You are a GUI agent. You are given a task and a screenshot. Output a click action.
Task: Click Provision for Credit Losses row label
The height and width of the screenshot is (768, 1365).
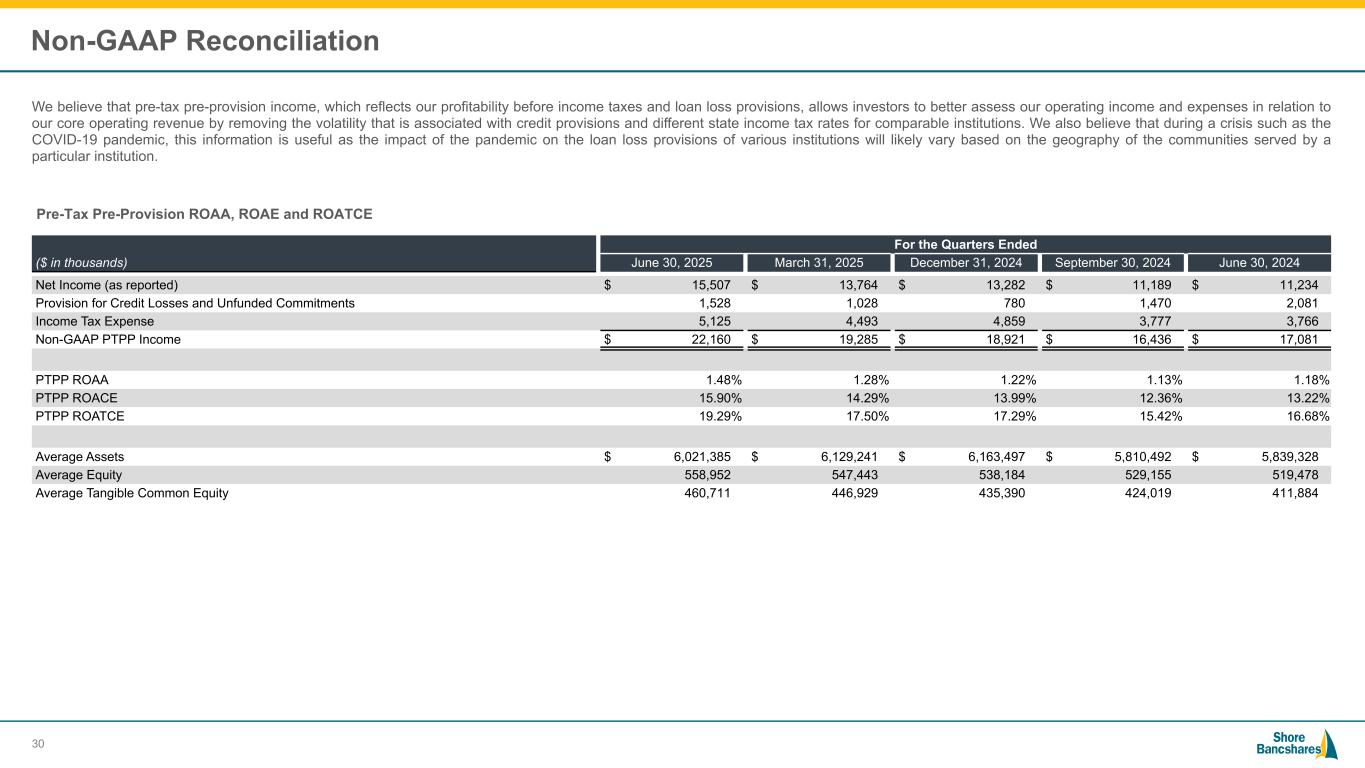point(194,303)
